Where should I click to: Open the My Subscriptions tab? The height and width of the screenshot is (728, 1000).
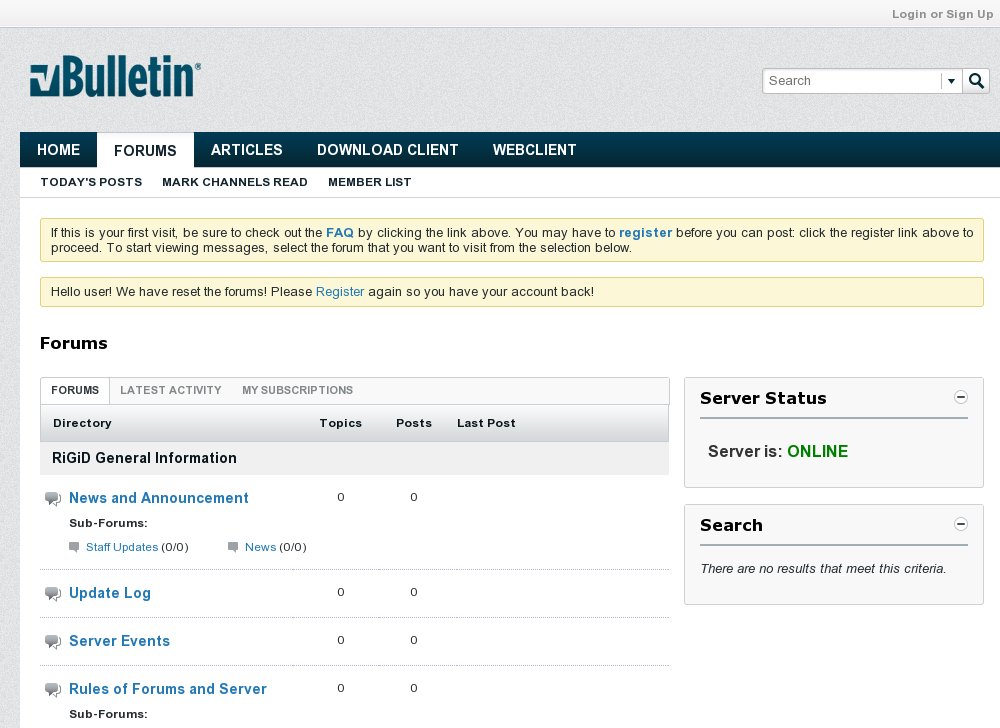[x=297, y=390]
